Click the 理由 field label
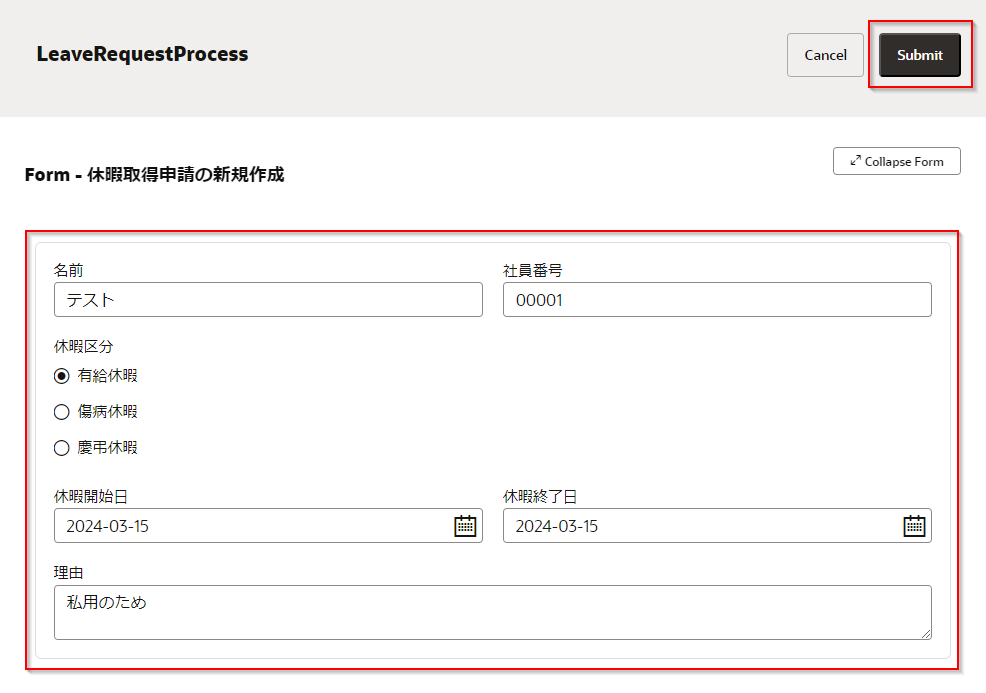 tap(68, 573)
